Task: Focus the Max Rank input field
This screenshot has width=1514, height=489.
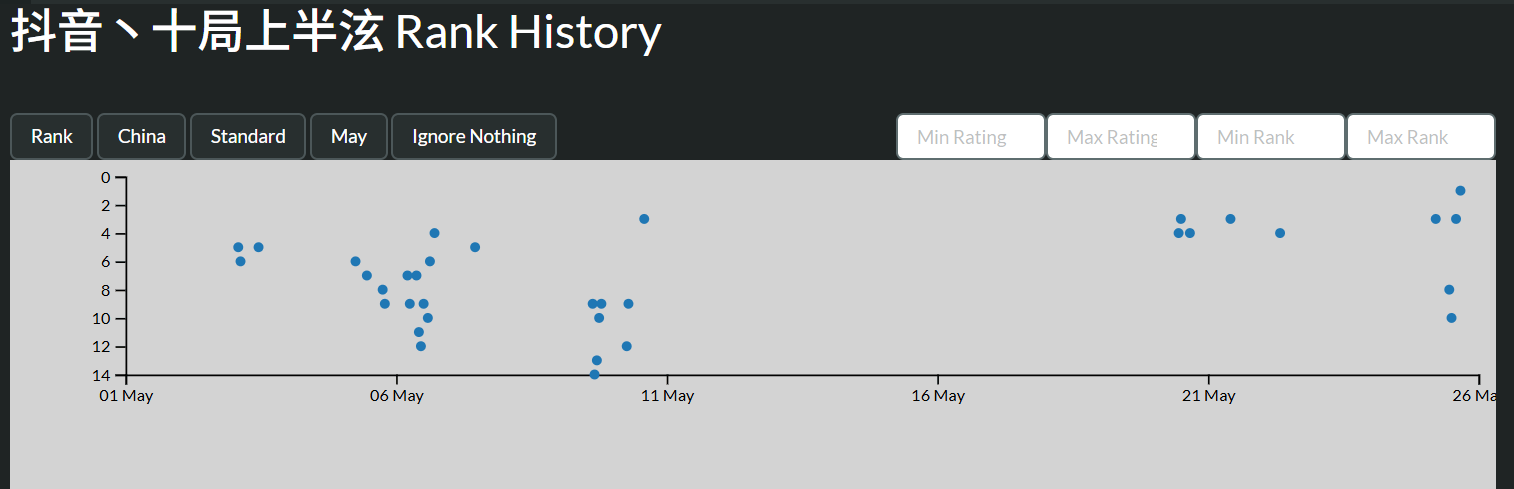Action: click(1421, 137)
